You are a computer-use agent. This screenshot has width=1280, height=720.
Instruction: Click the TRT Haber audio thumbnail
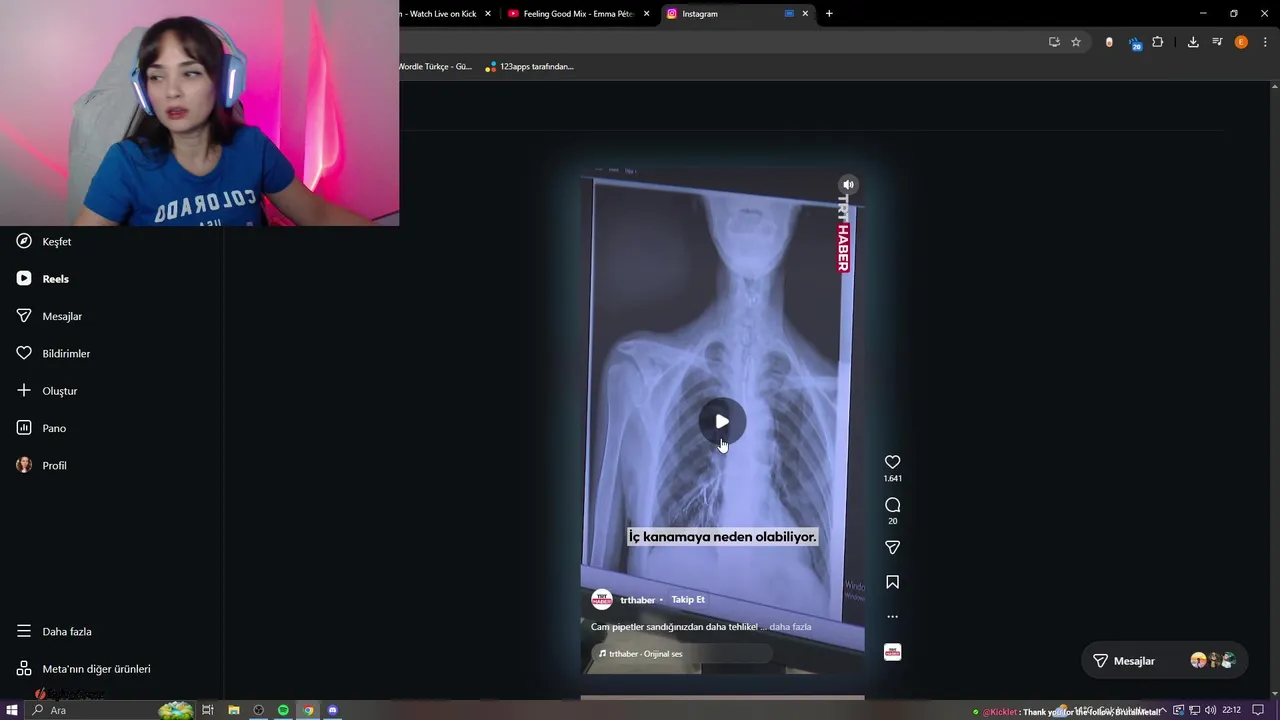(892, 652)
